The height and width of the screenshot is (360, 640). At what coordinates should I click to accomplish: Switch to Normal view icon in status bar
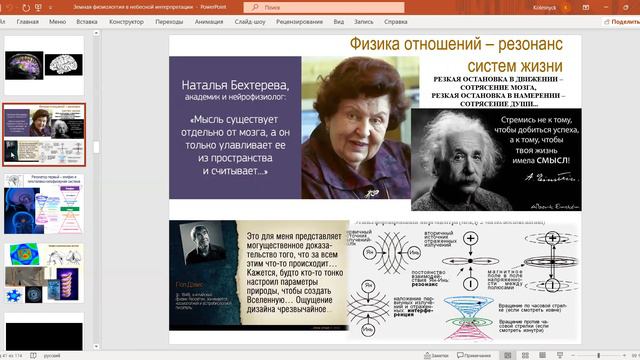click(x=508, y=356)
